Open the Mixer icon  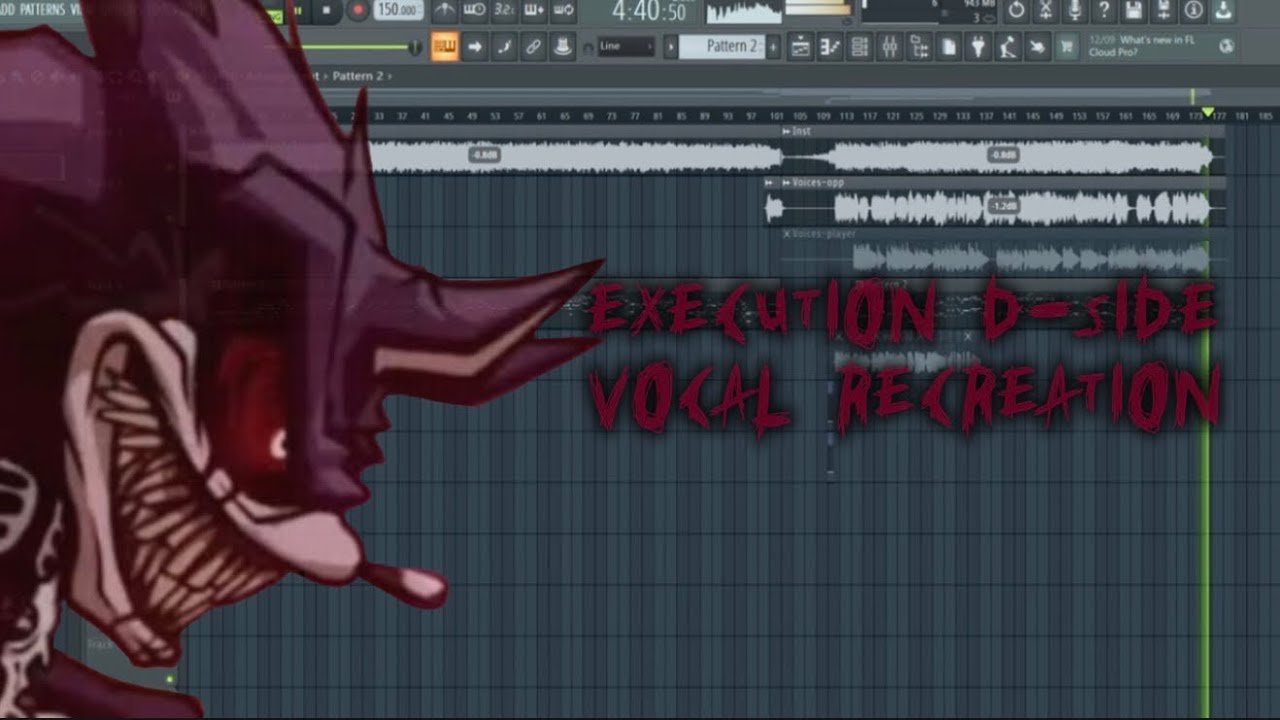pos(889,46)
